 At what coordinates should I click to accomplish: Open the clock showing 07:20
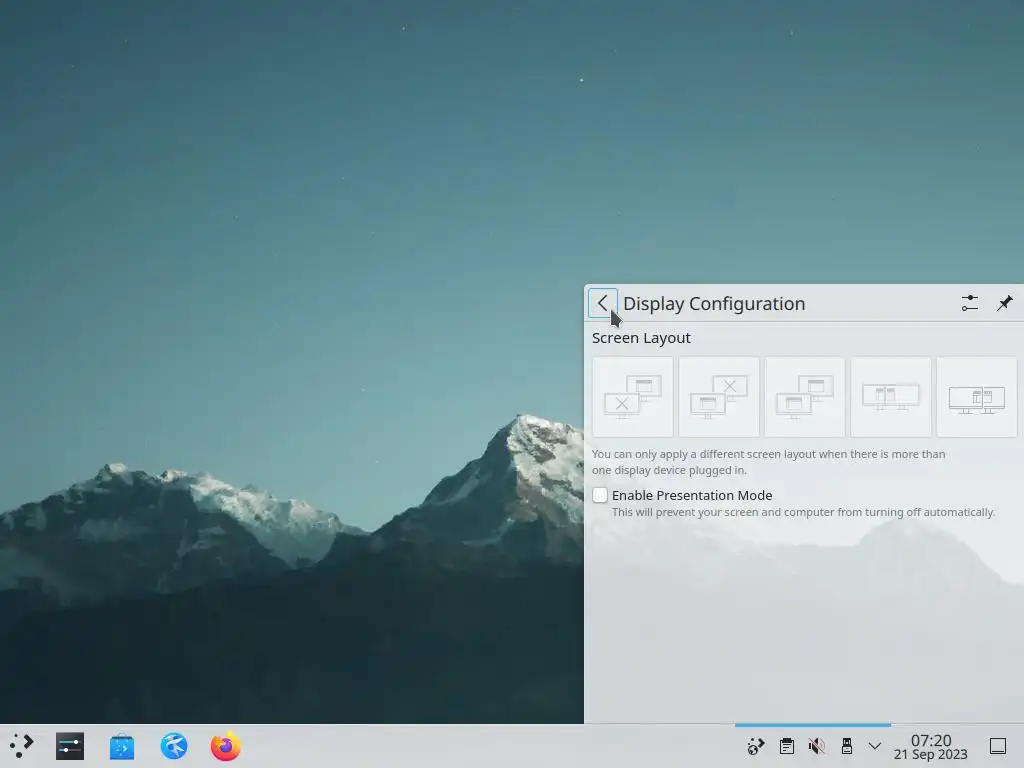pyautogui.click(x=931, y=746)
